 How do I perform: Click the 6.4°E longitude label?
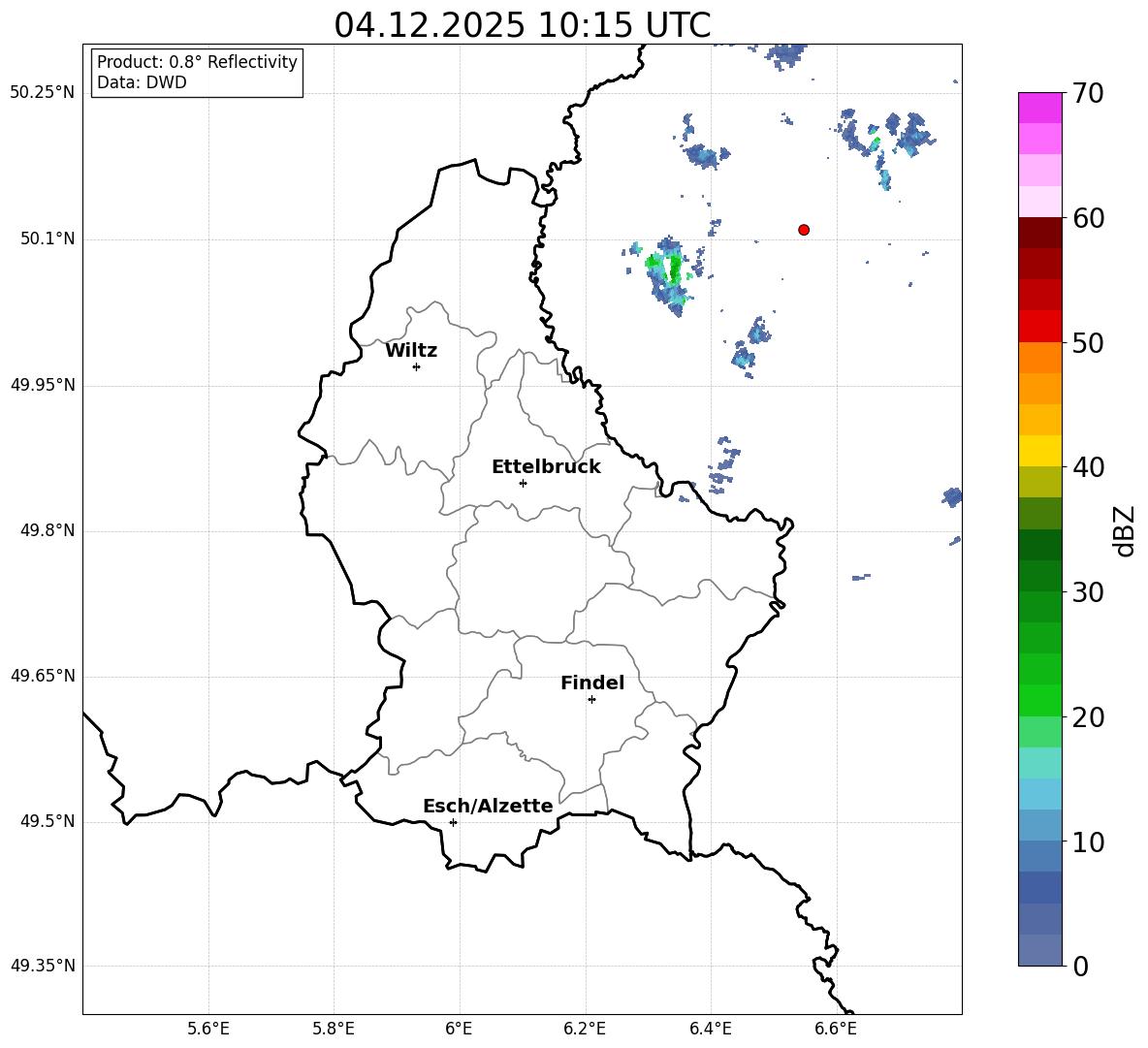(710, 1029)
